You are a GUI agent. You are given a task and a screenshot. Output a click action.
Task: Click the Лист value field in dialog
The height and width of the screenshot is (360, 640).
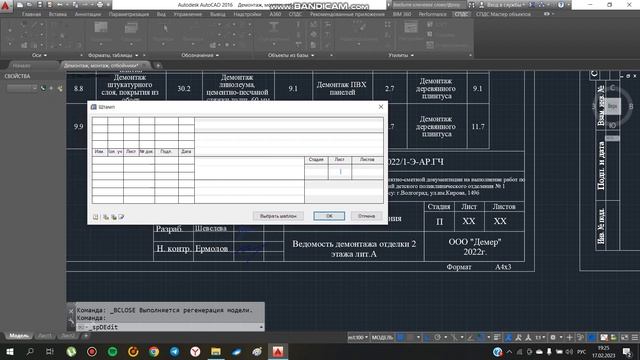click(340, 171)
